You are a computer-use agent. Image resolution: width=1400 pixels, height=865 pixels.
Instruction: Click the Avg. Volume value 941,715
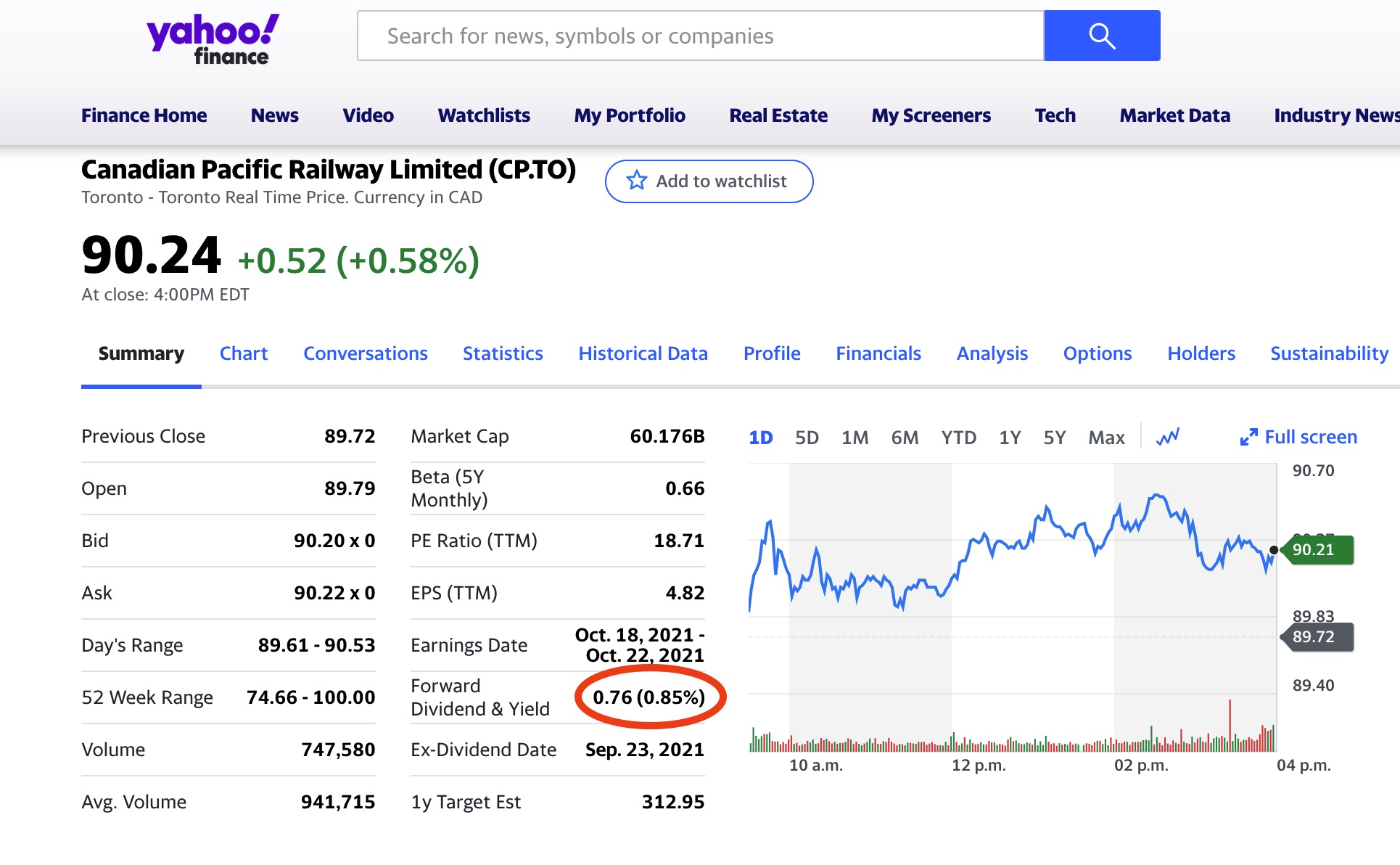coord(338,802)
